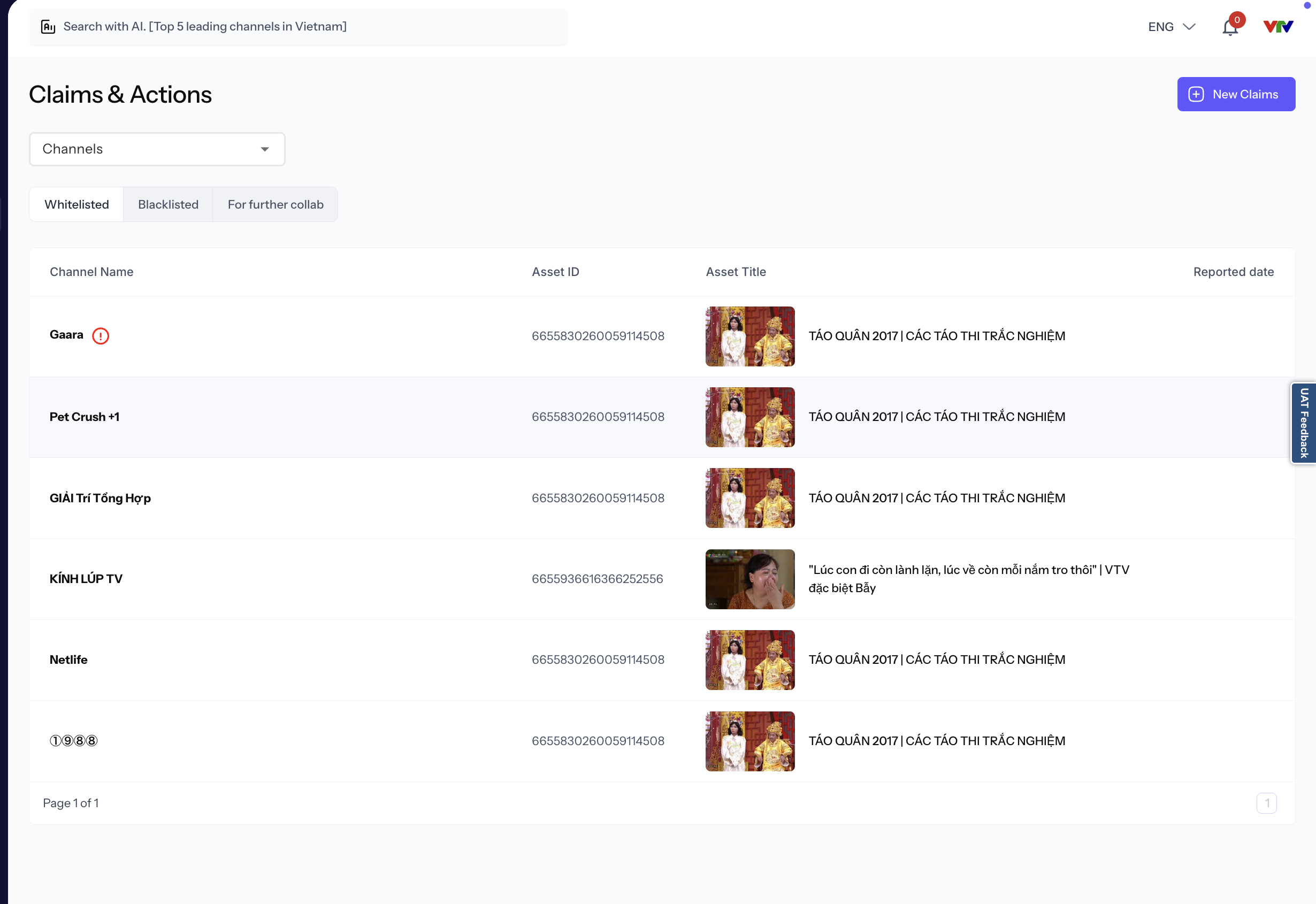The image size is (1316, 904).
Task: Focus the Search with AI field
Action: (x=298, y=27)
